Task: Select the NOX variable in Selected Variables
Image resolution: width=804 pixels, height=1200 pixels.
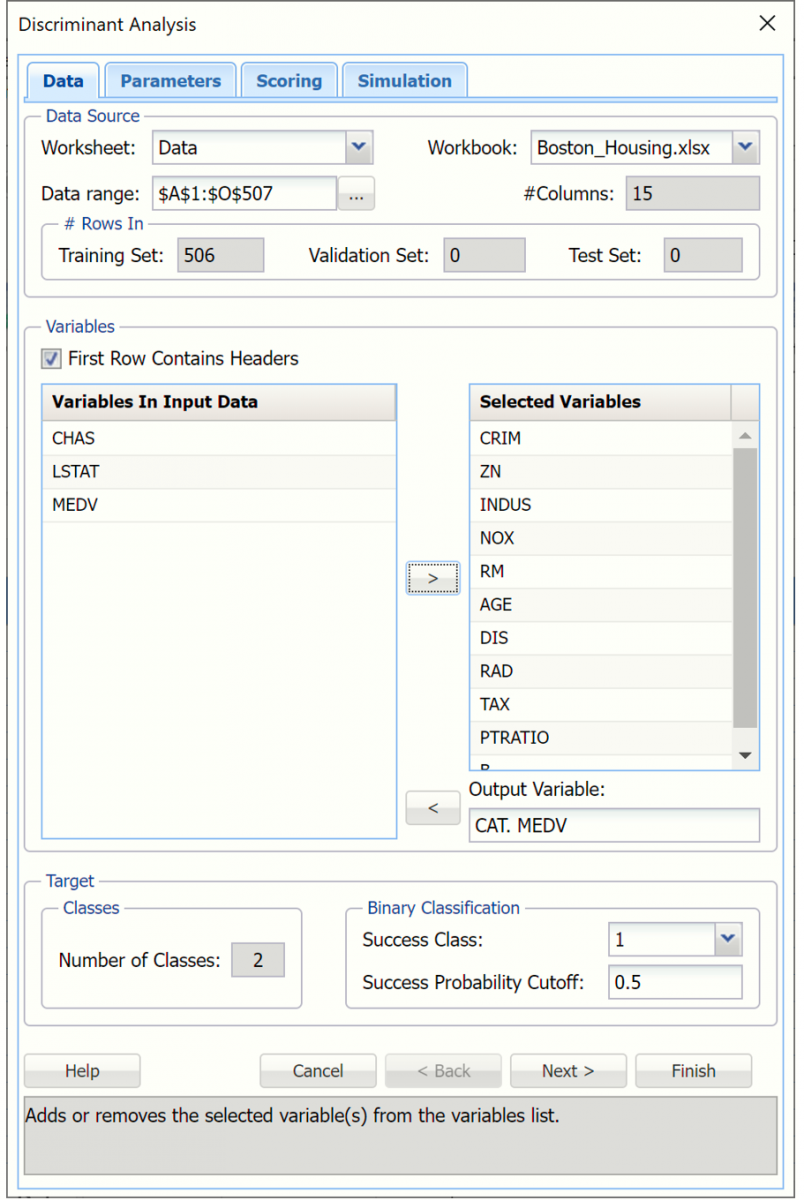Action: (497, 538)
